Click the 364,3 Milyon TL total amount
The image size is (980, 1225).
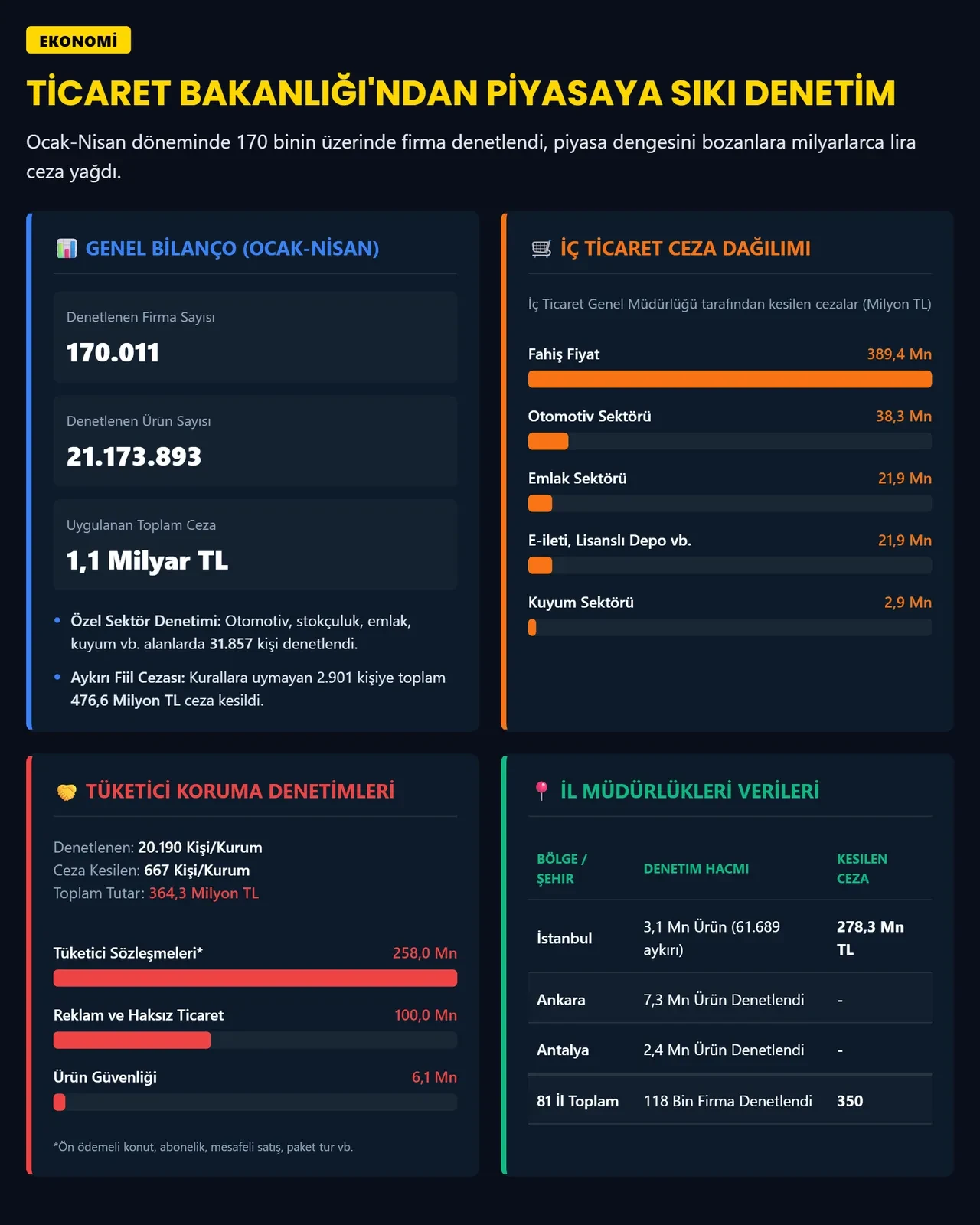204,893
